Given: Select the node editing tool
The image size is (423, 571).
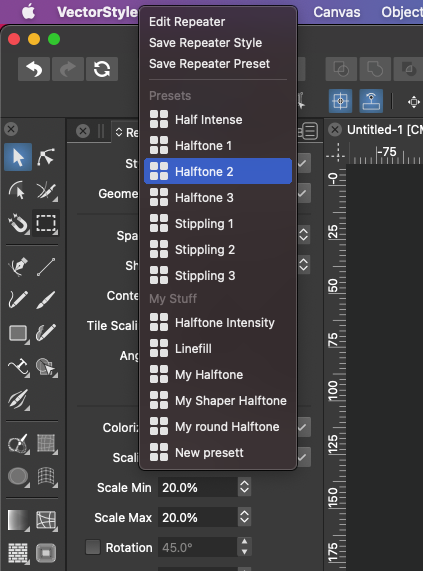Looking at the screenshot, I should (x=46, y=157).
